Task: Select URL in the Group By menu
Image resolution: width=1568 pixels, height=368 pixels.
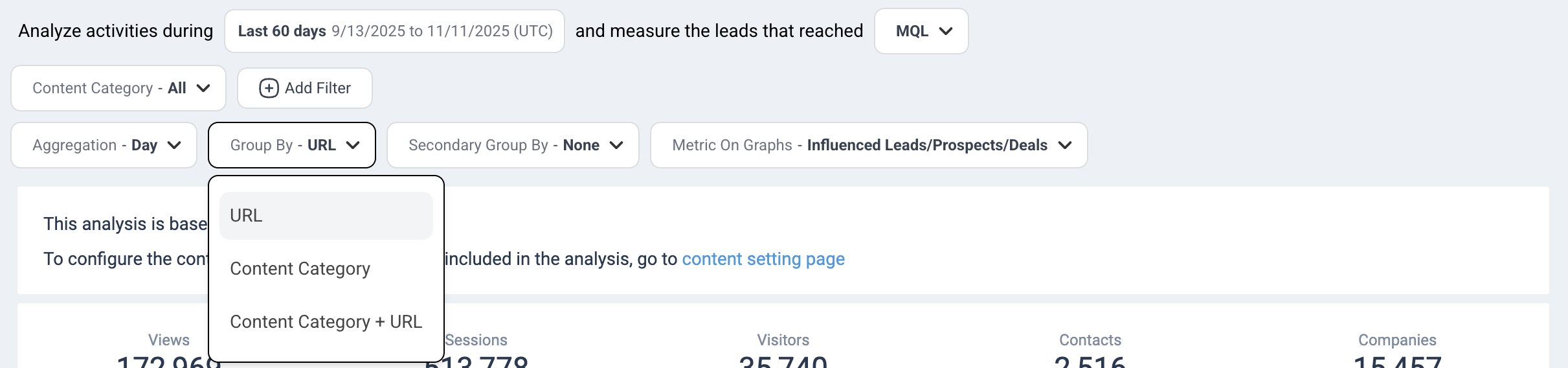Action: click(x=326, y=216)
